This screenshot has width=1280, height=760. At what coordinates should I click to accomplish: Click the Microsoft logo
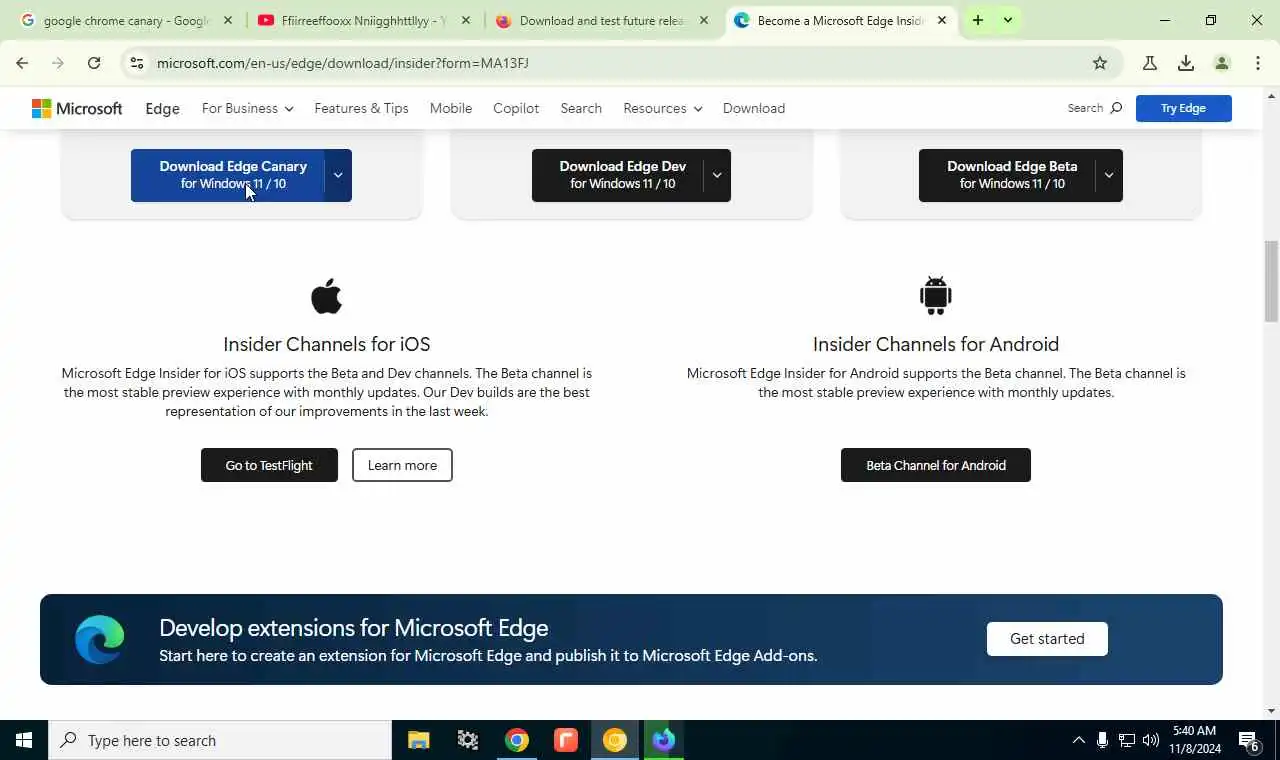pos(77,108)
